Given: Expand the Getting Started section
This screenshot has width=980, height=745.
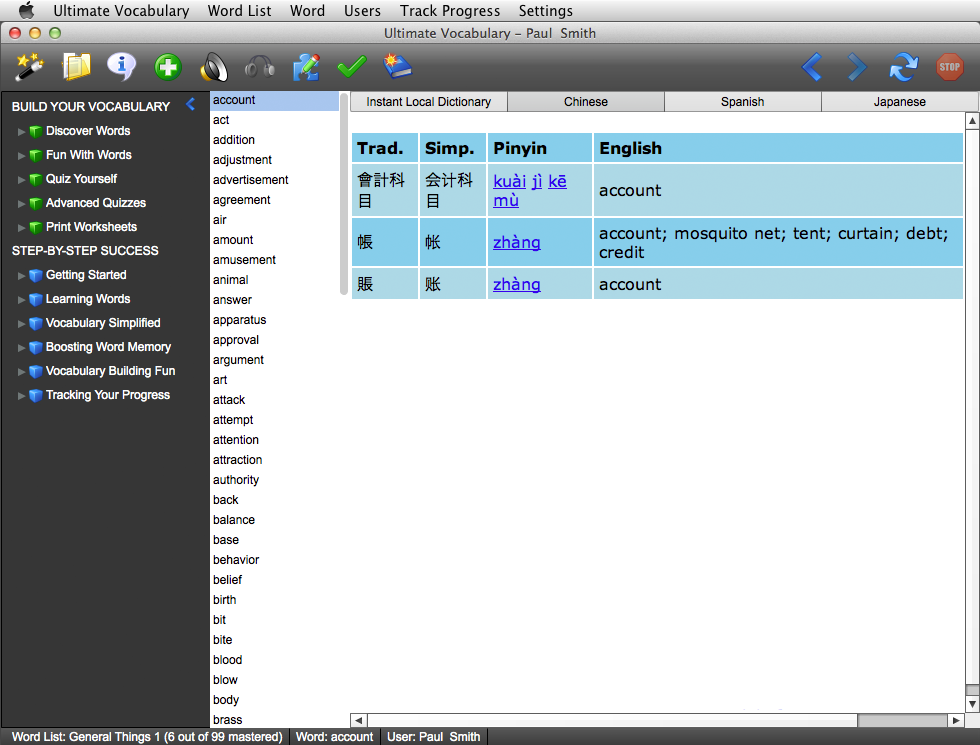Looking at the screenshot, I should pos(22,275).
